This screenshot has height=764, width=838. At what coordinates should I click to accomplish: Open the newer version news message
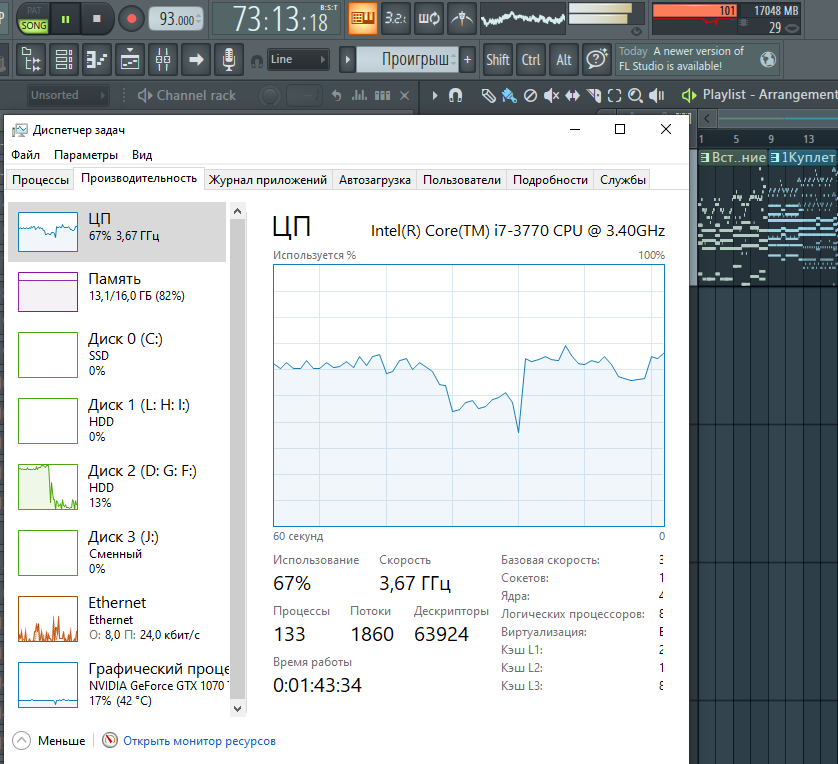click(x=681, y=59)
